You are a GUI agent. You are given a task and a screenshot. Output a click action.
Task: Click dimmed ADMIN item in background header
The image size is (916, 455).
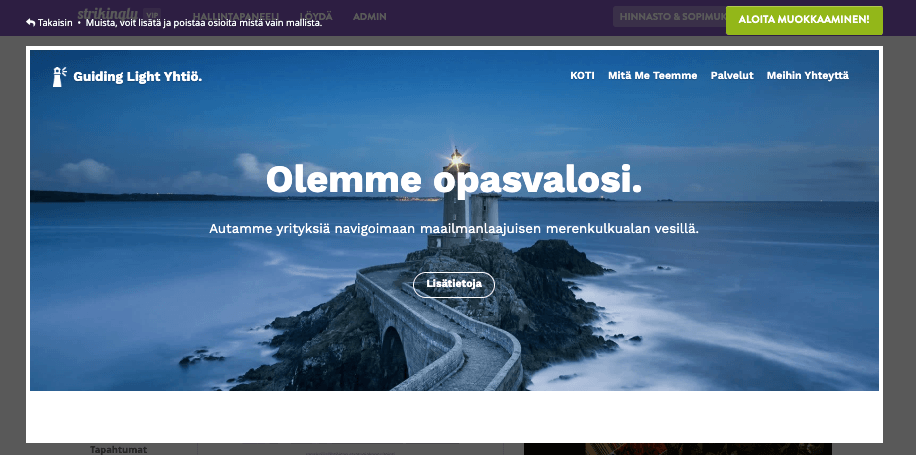click(369, 17)
